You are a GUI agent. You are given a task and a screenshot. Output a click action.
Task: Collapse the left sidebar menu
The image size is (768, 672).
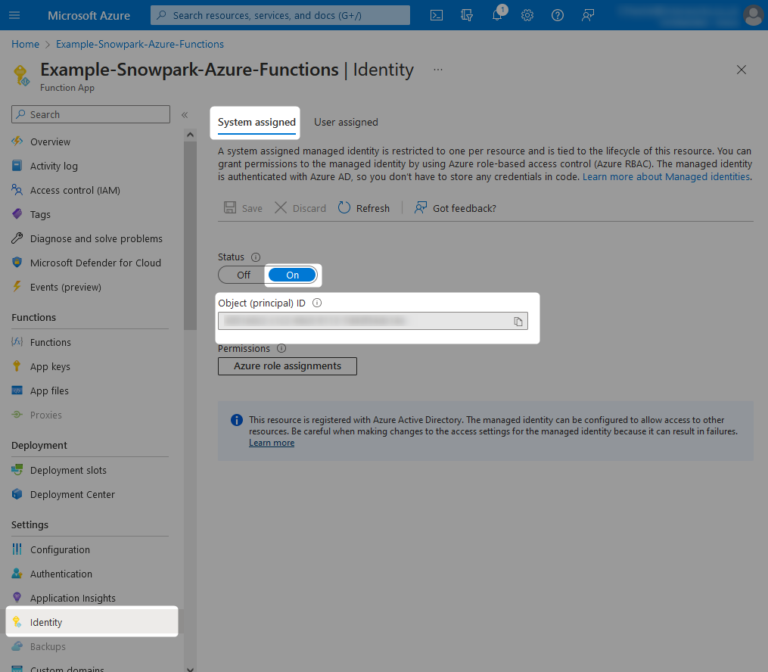pos(185,115)
